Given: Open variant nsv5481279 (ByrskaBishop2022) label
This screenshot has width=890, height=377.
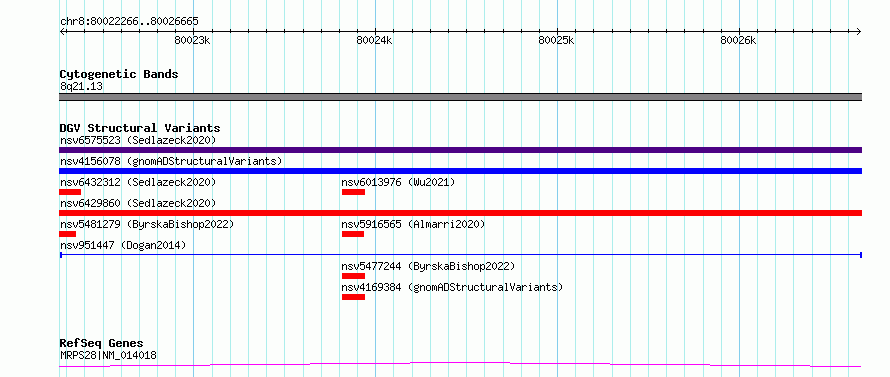Looking at the screenshot, I should pyautogui.click(x=147, y=224).
